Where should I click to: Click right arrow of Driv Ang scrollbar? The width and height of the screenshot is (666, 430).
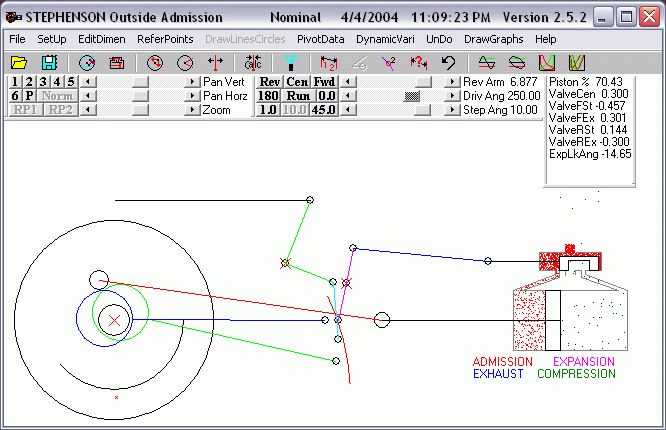452,96
